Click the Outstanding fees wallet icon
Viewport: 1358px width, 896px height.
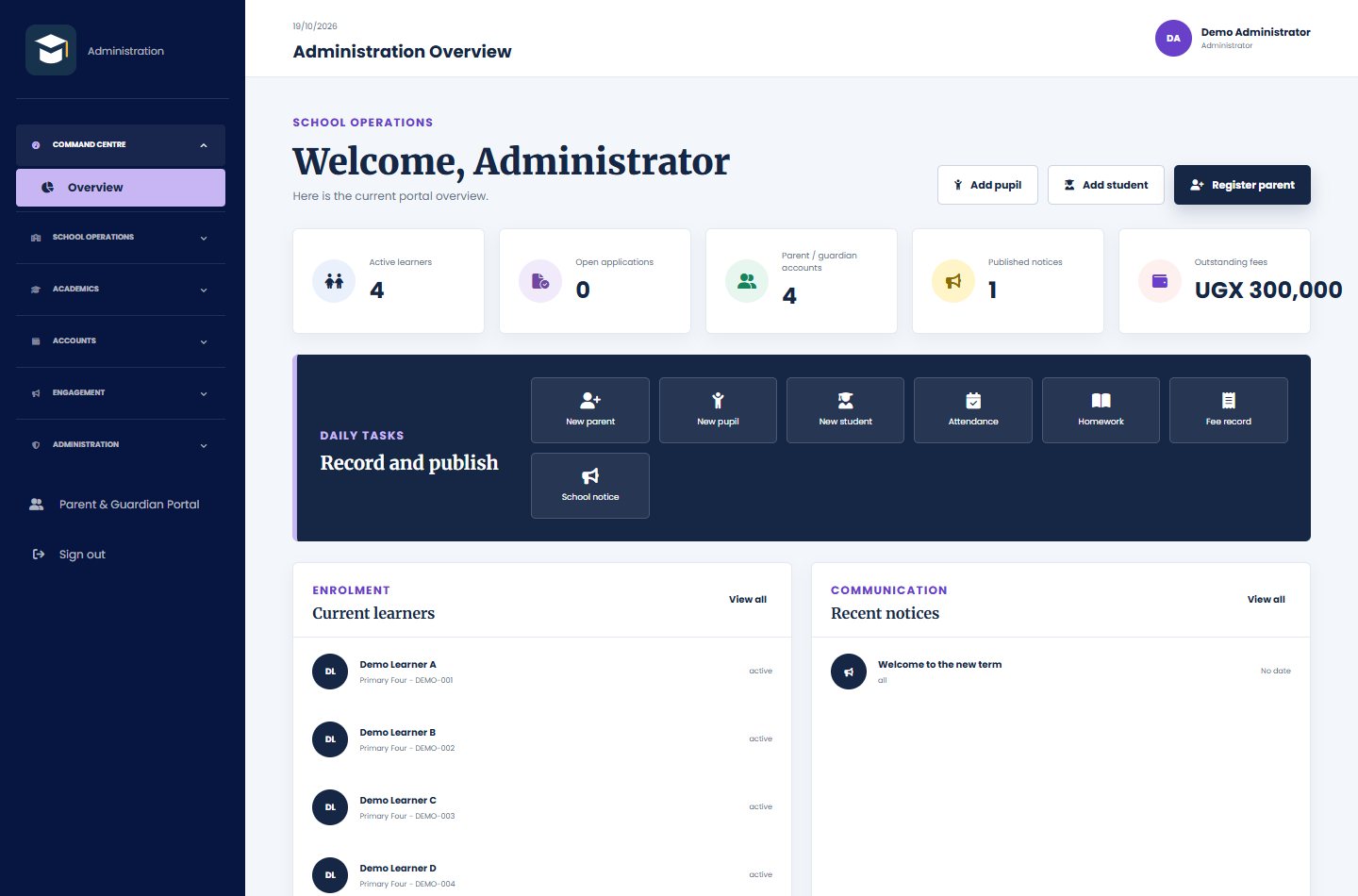tap(1160, 281)
